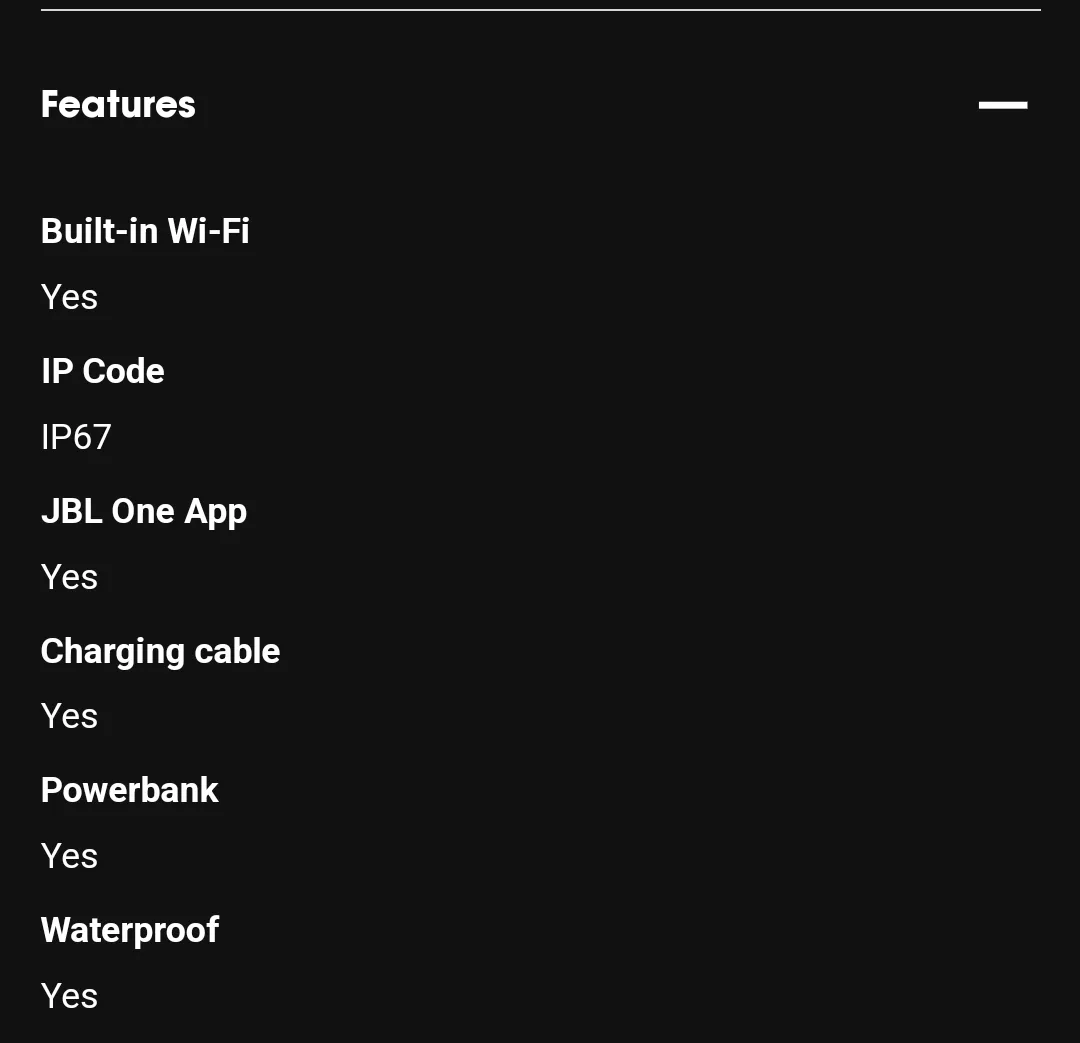The width and height of the screenshot is (1080, 1043).
Task: Click the divider line above Features
Action: (541, 10)
